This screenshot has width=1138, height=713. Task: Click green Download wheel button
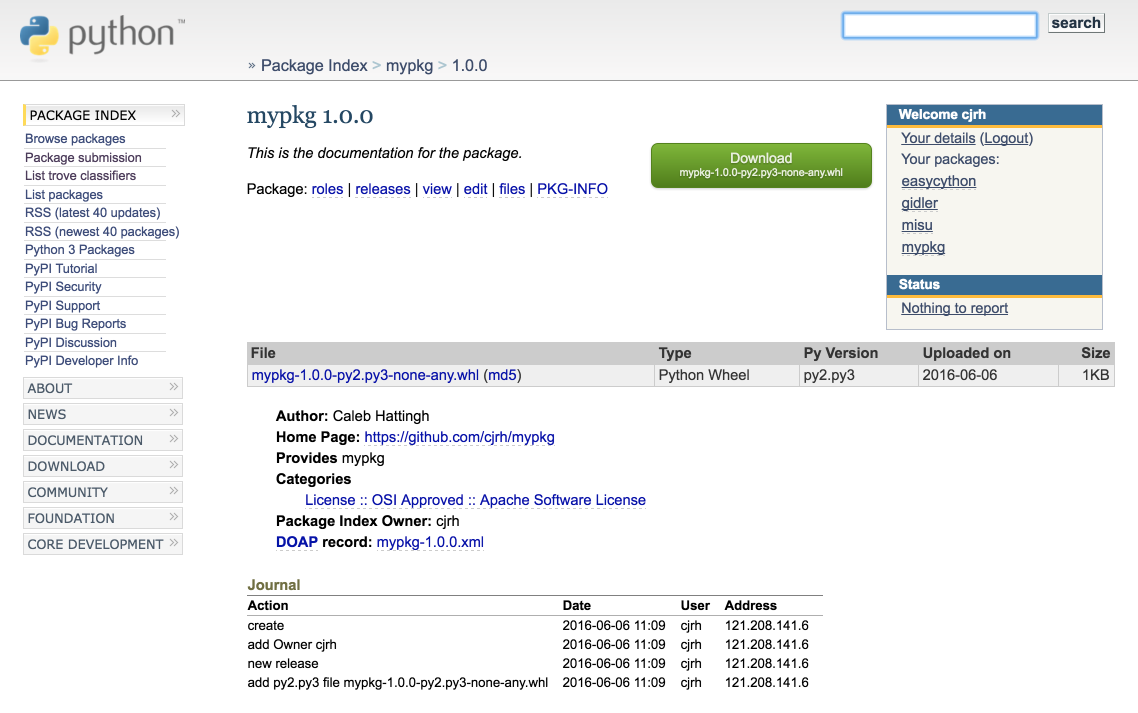pos(761,165)
